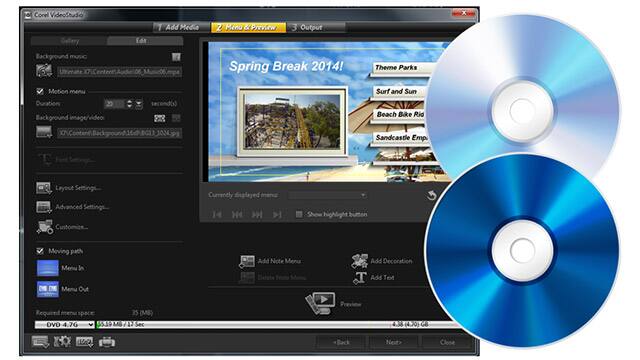640x360 pixels.
Task: Switch to the Add Media step tab
Action: 178,27
